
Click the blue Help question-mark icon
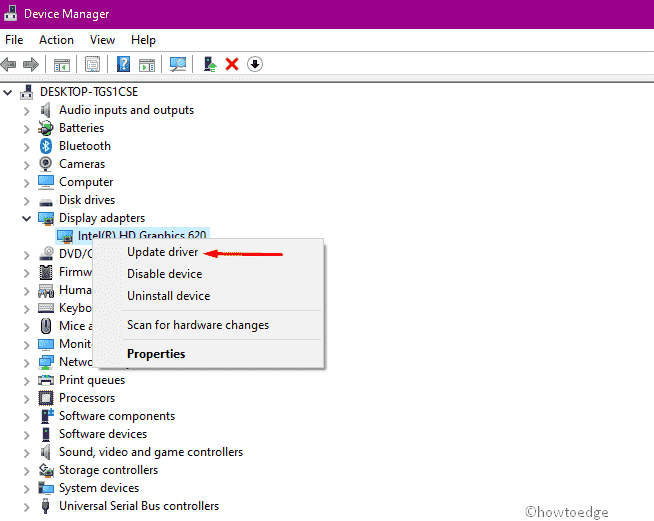[123, 65]
